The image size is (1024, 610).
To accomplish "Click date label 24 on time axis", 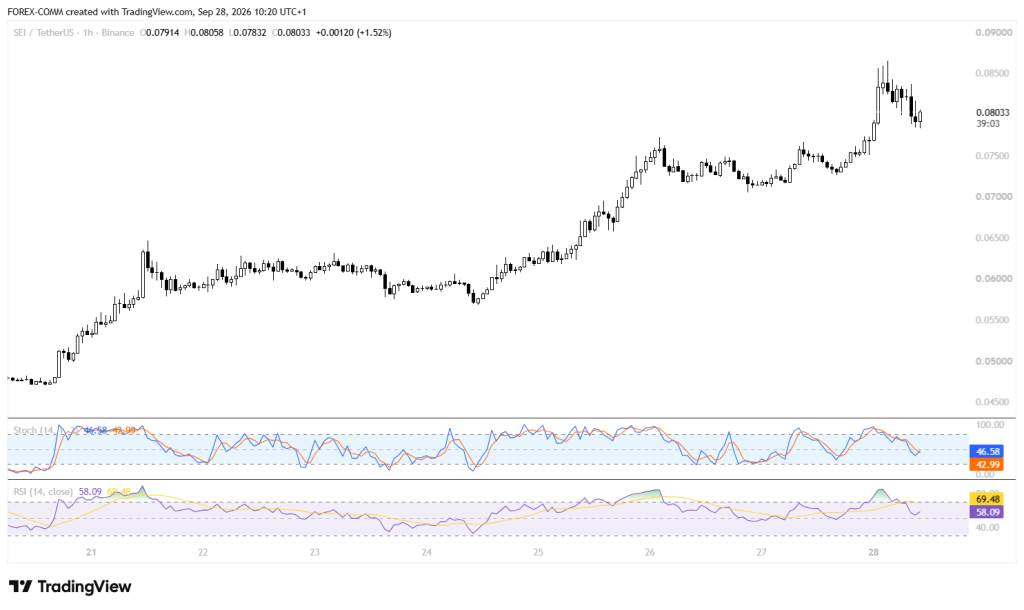I will (426, 553).
